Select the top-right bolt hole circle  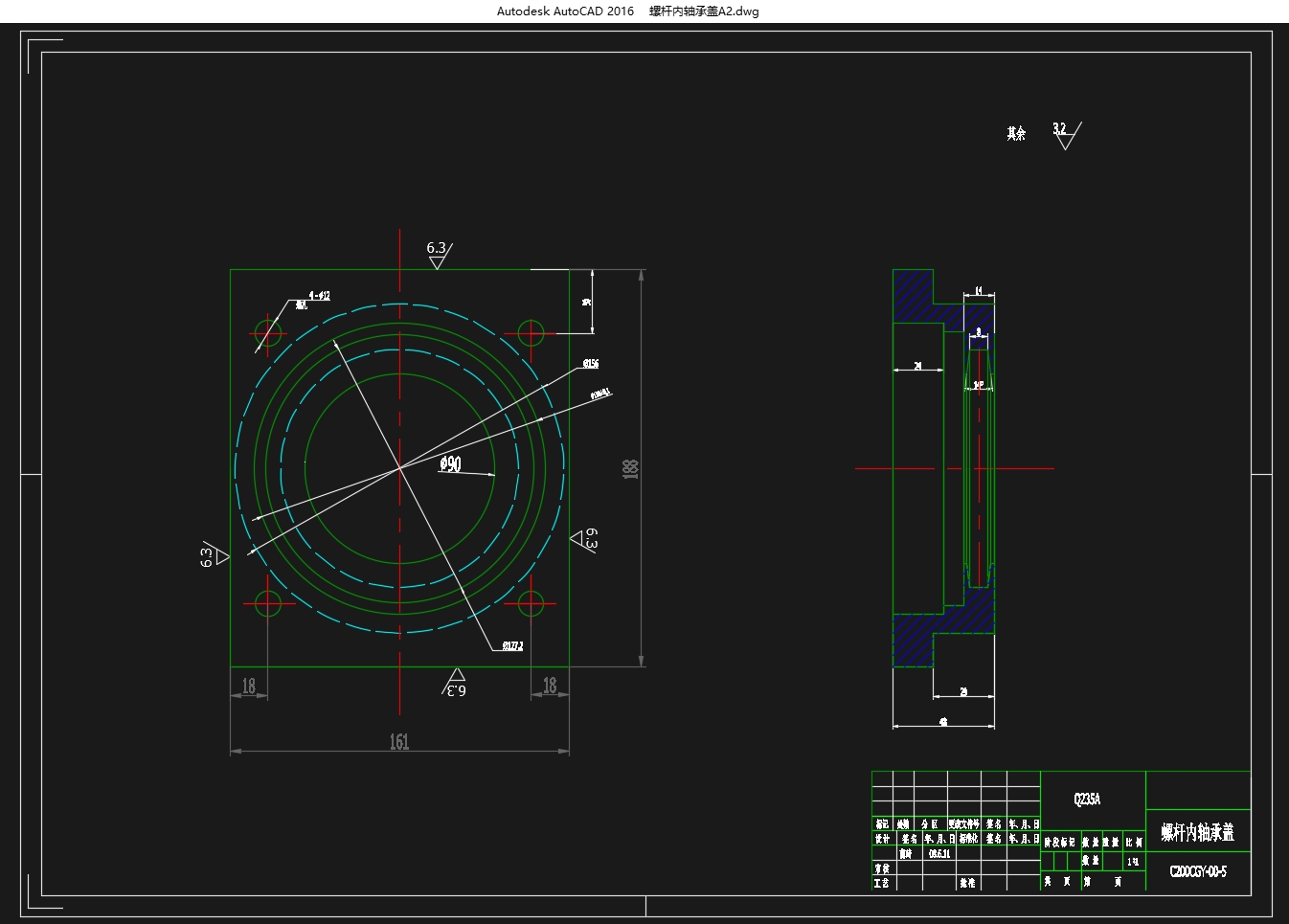click(x=531, y=333)
